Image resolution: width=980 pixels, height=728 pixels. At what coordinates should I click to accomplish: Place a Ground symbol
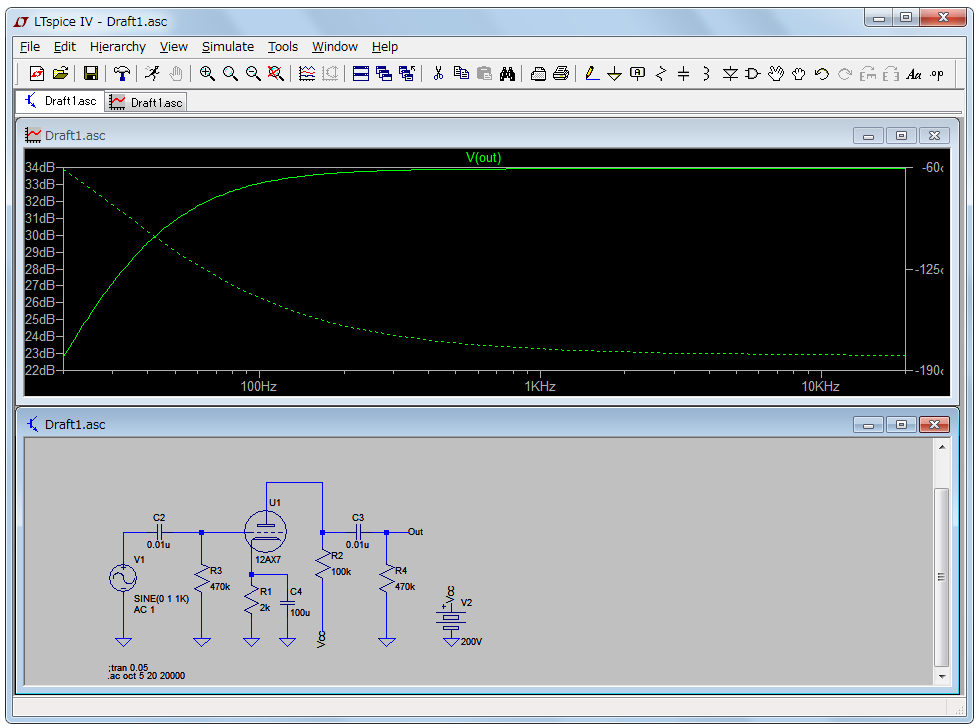(x=614, y=73)
